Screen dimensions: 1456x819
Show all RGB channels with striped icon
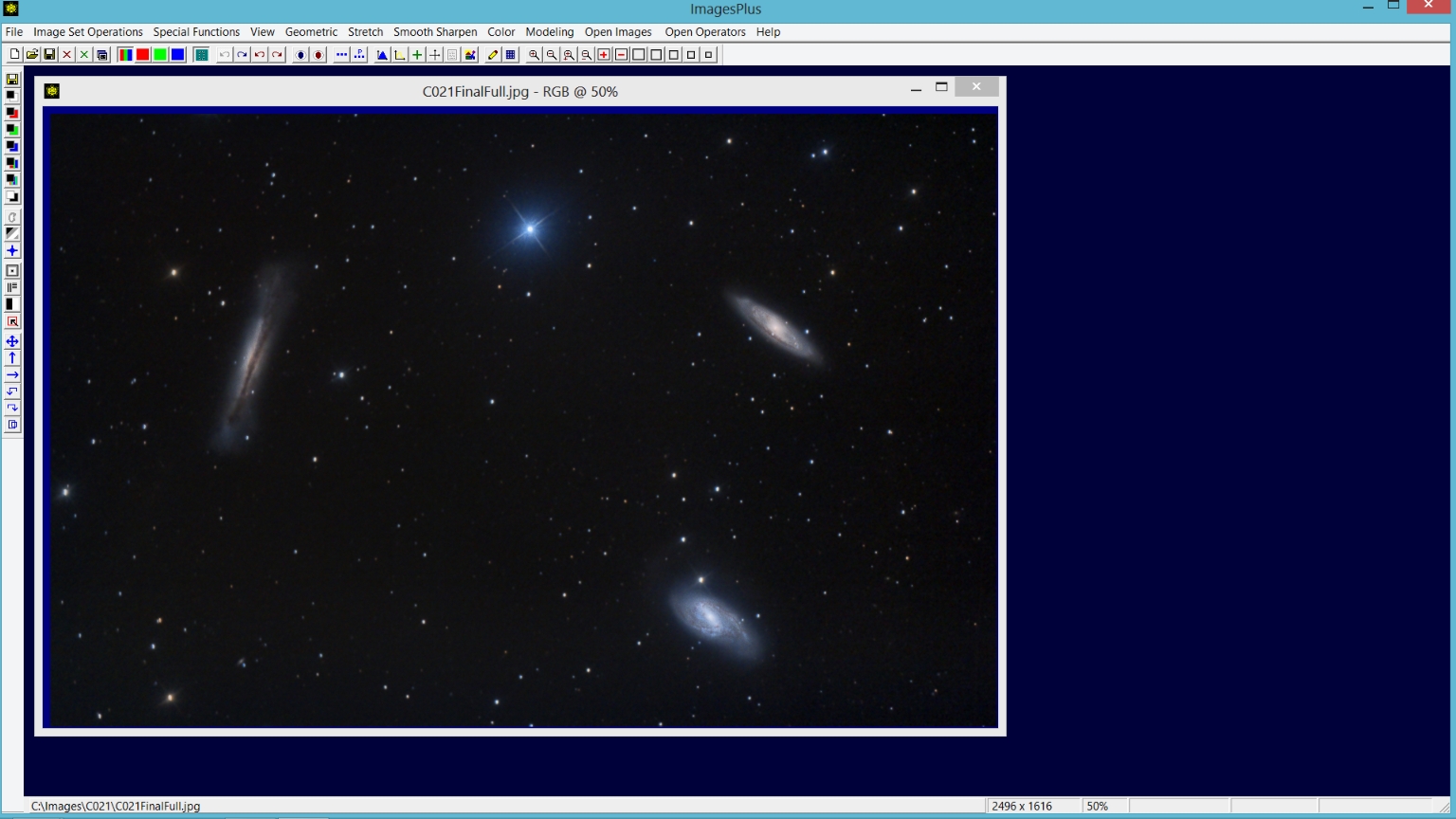125,55
